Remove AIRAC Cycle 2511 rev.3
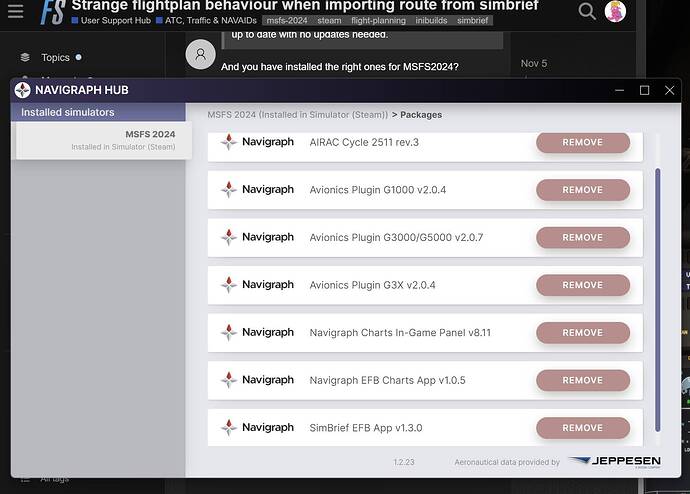This screenshot has height=494, width=690. click(583, 142)
